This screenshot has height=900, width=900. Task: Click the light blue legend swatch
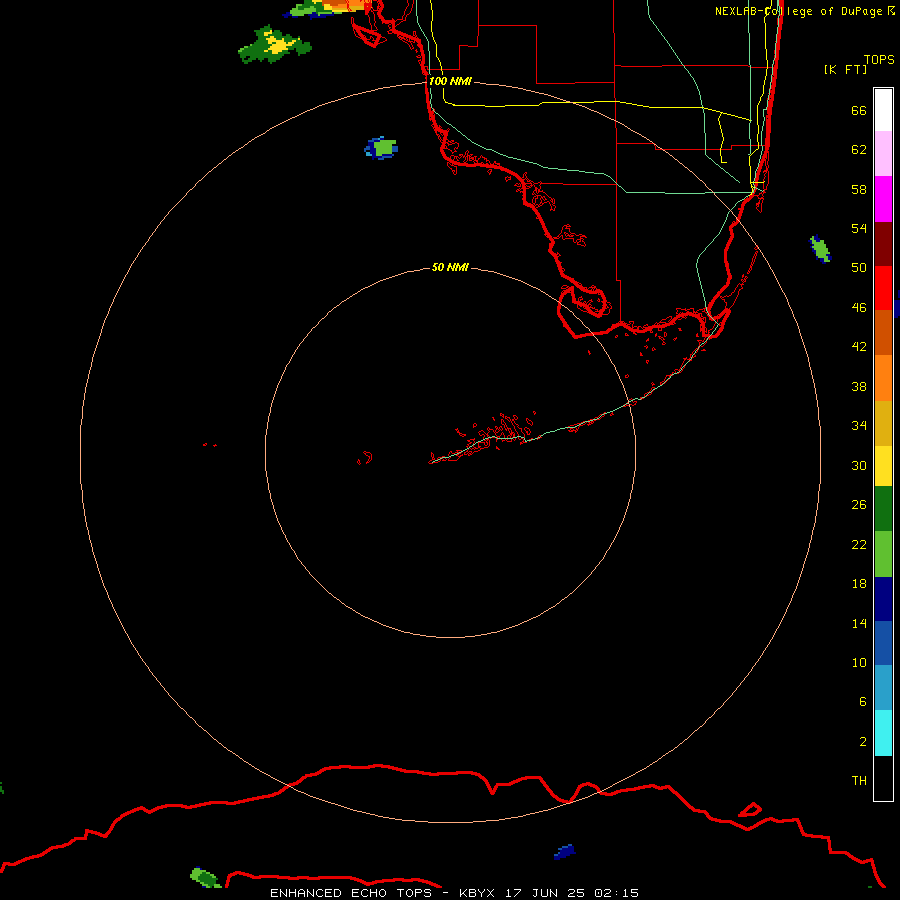click(883, 688)
